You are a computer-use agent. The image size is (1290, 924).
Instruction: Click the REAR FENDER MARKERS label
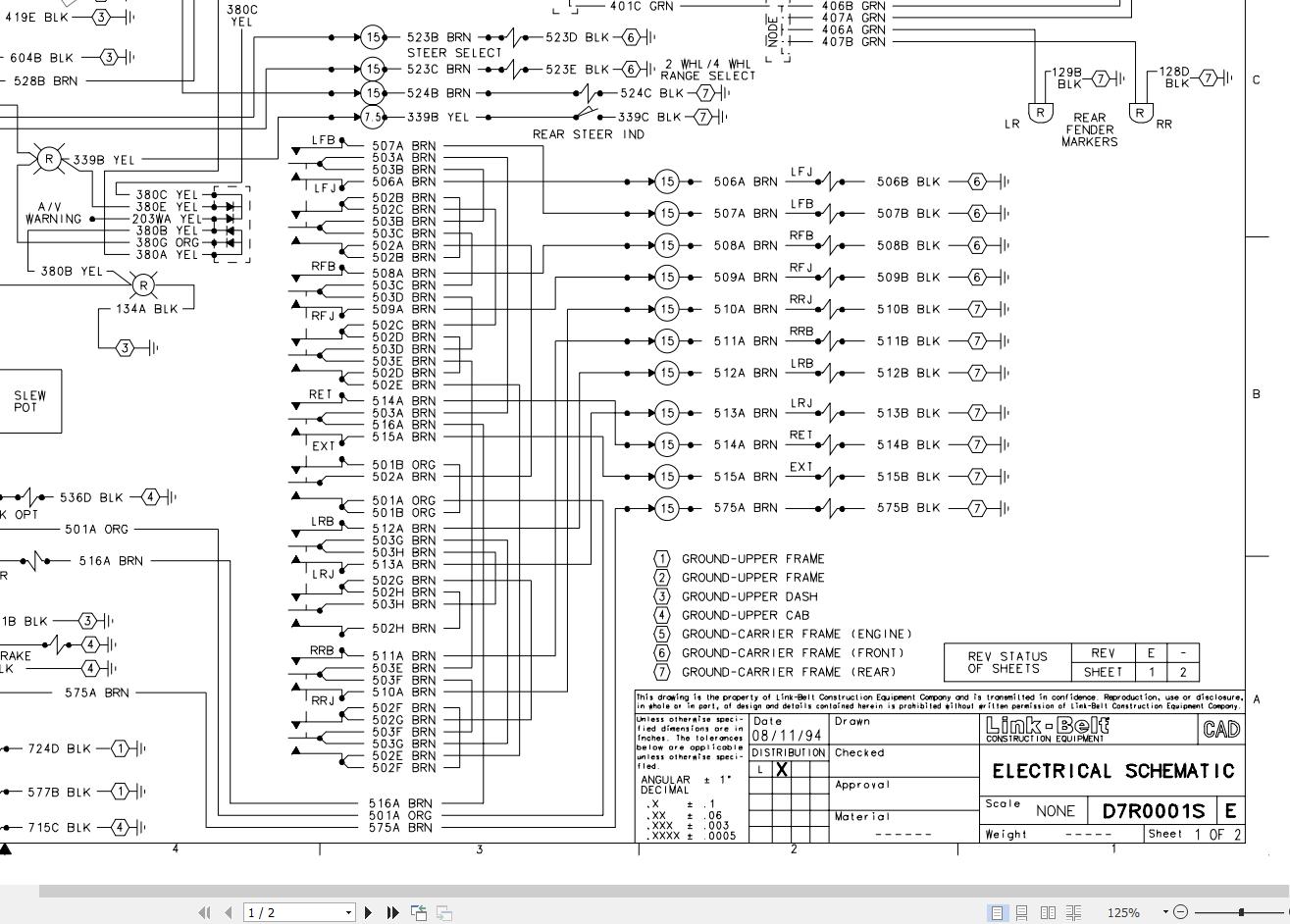[x=1089, y=129]
